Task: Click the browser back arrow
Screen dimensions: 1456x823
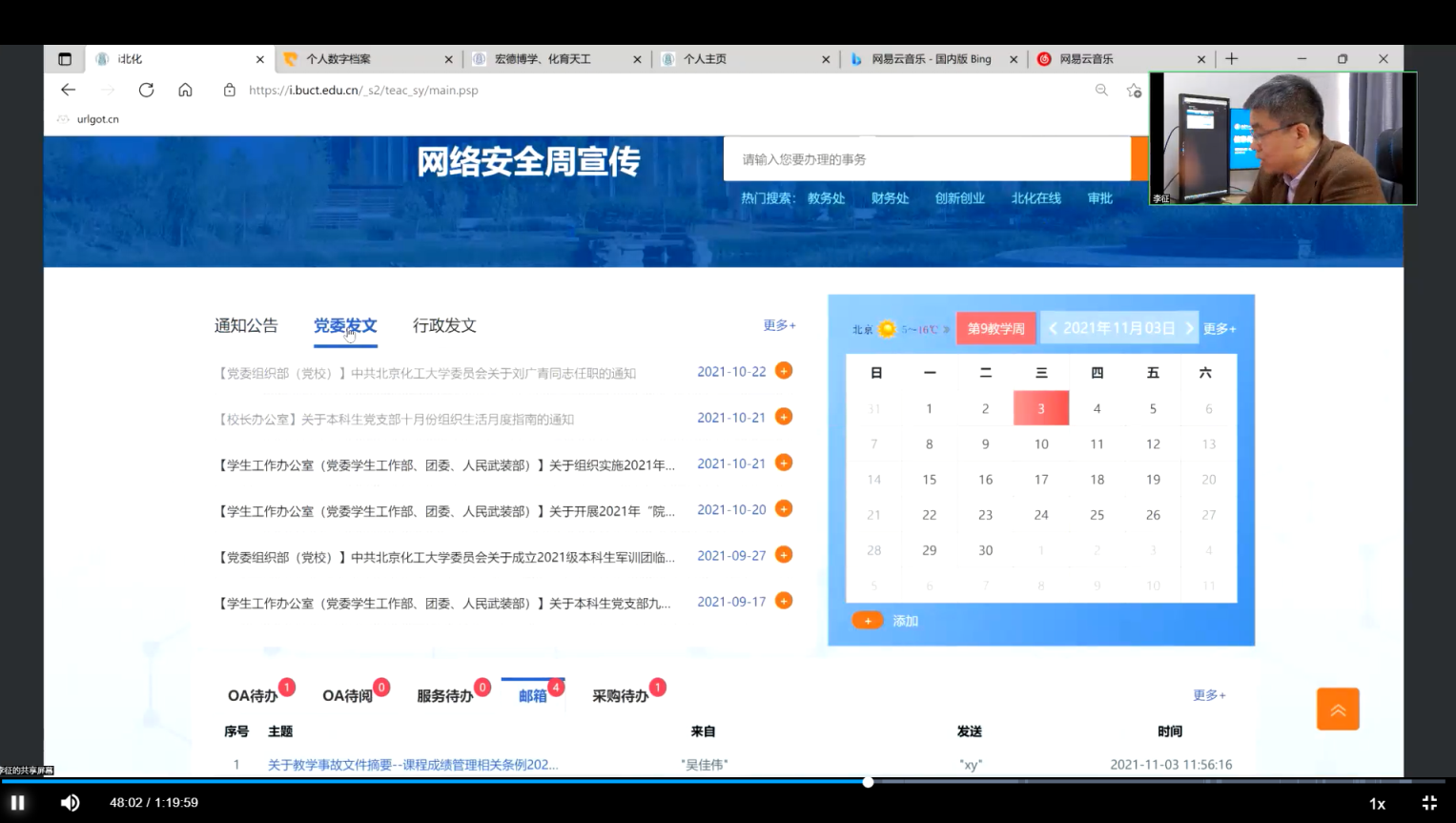Action: coord(68,90)
